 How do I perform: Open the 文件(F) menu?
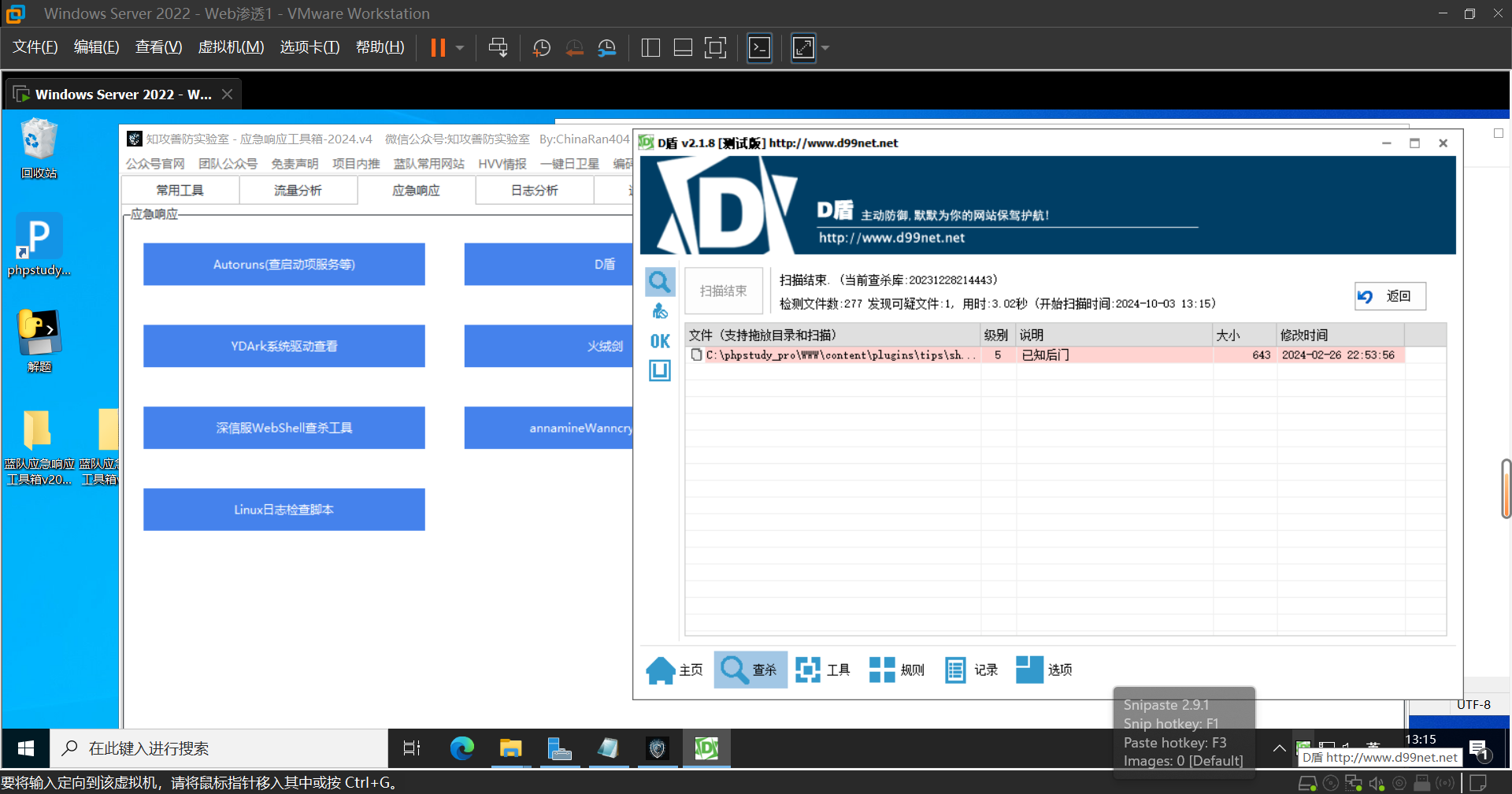[x=35, y=47]
